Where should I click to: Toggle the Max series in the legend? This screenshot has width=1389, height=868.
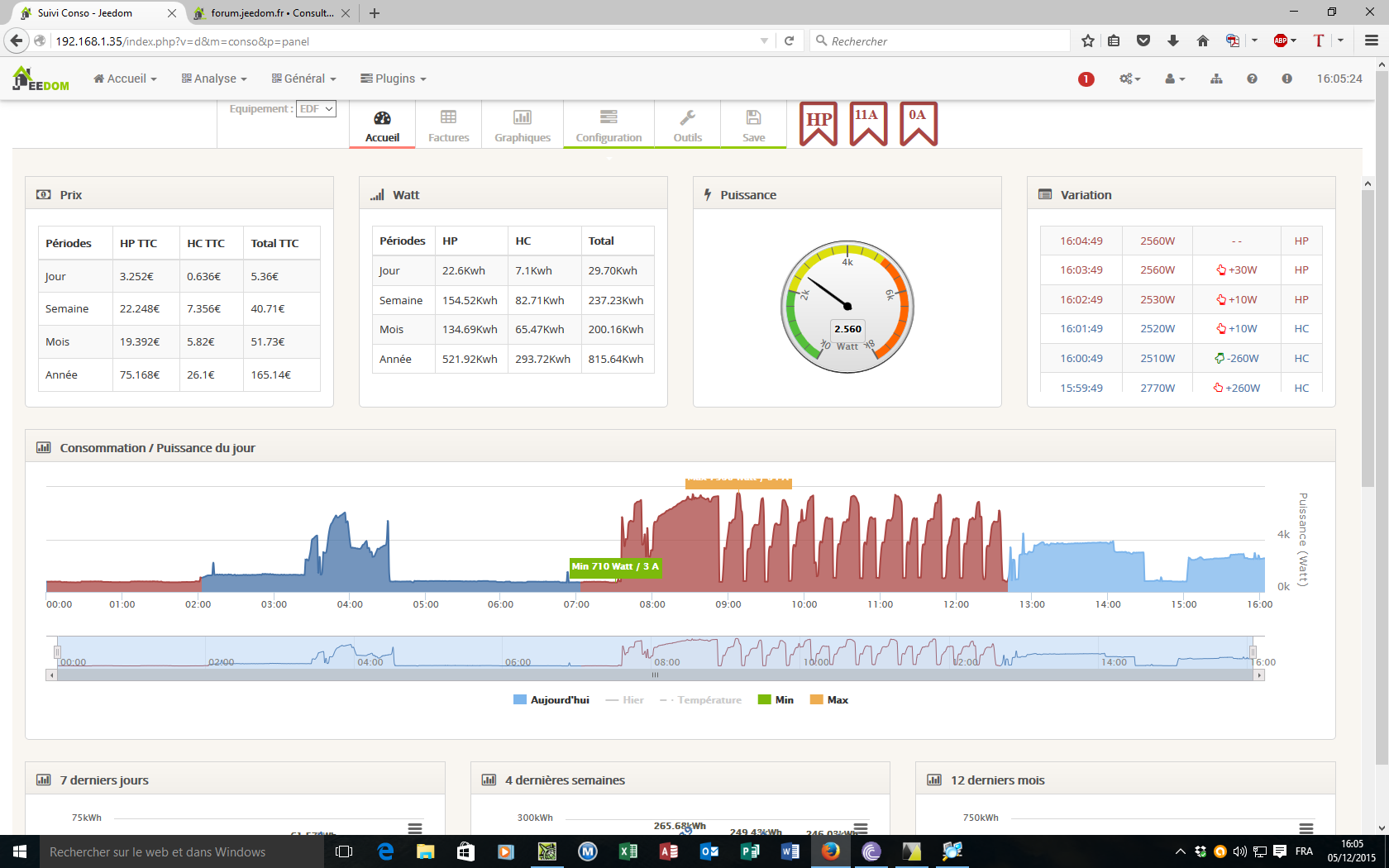tap(829, 700)
